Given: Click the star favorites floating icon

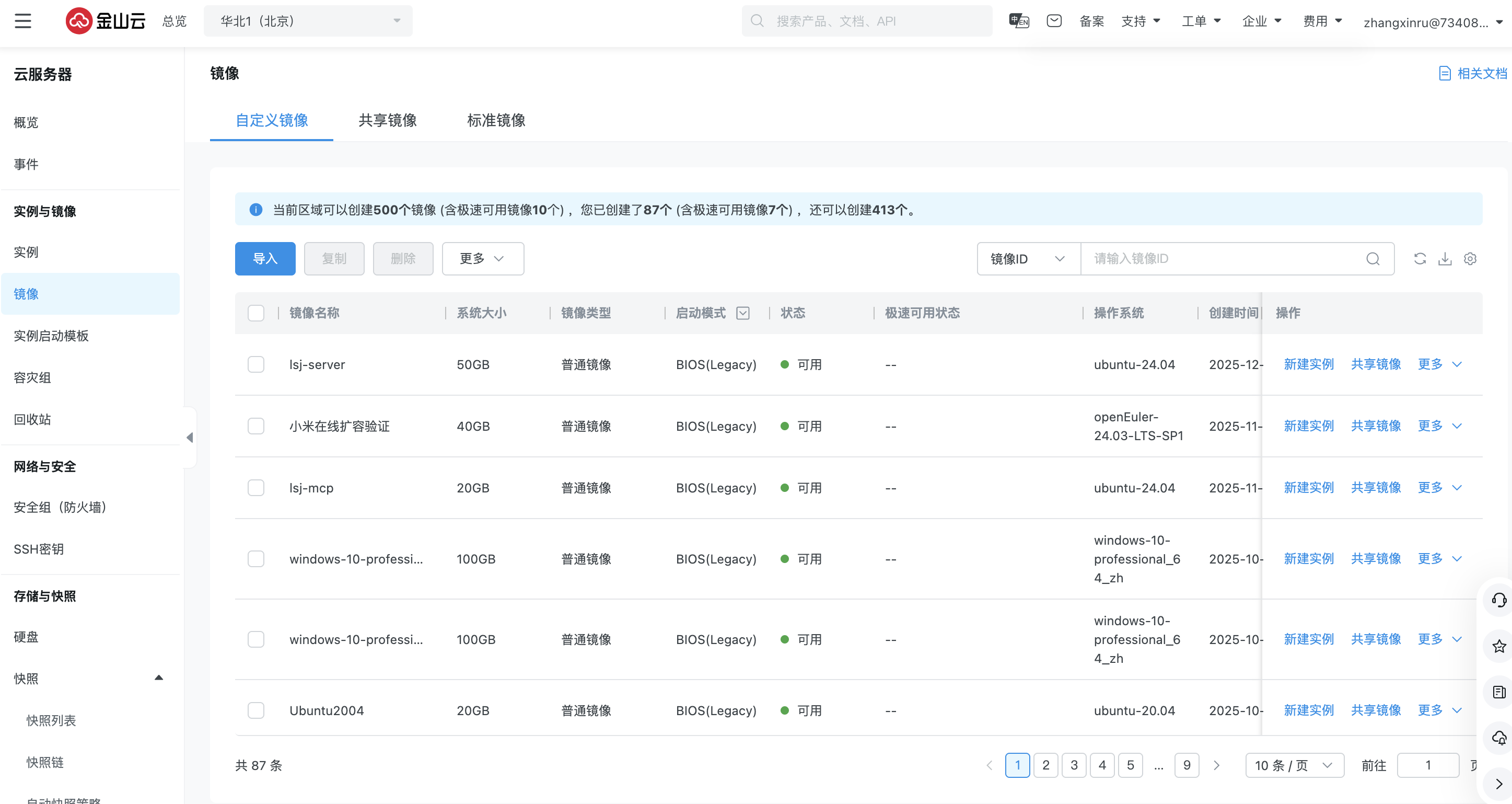Looking at the screenshot, I should (x=1498, y=646).
